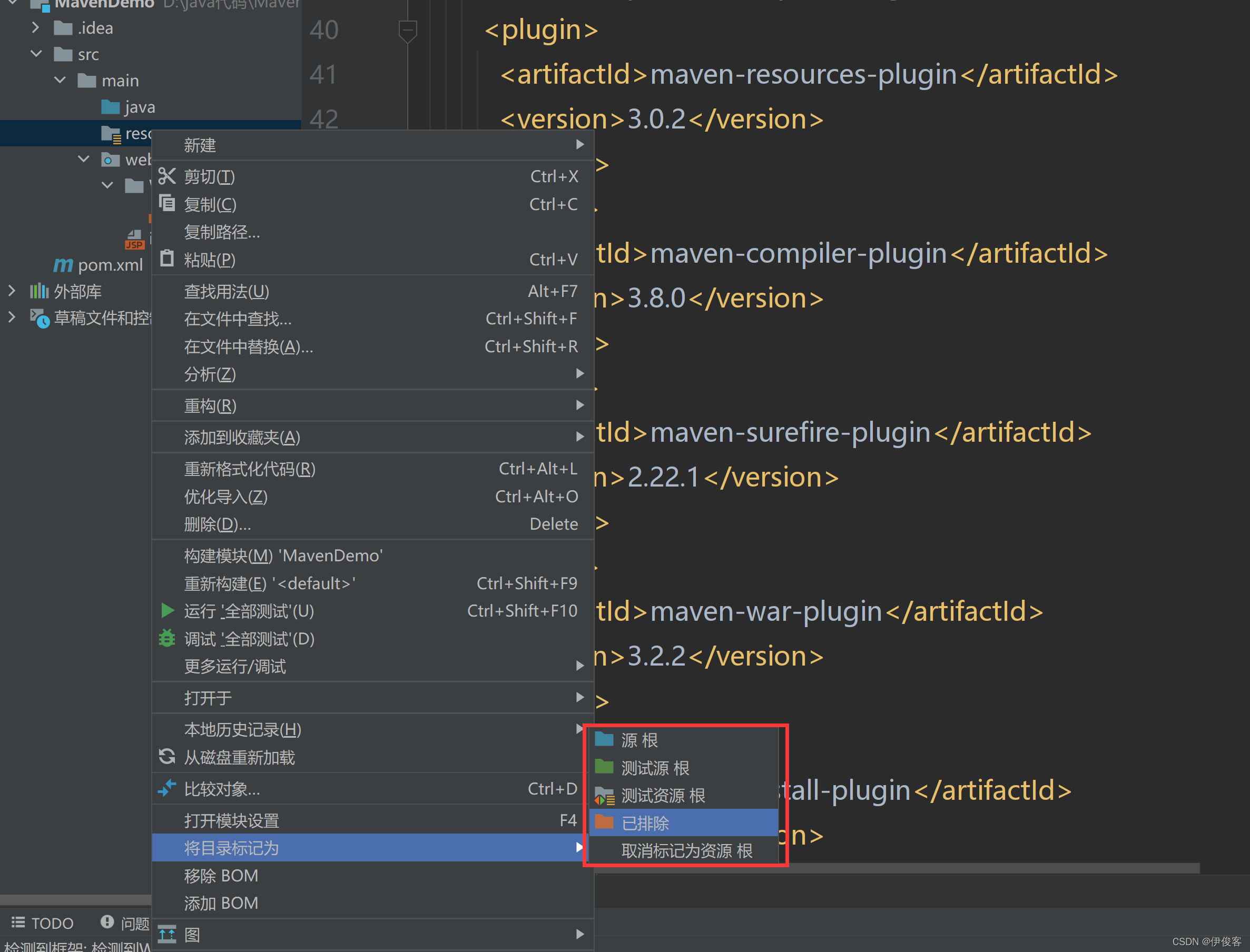Click the TODO list icon

pos(18,922)
